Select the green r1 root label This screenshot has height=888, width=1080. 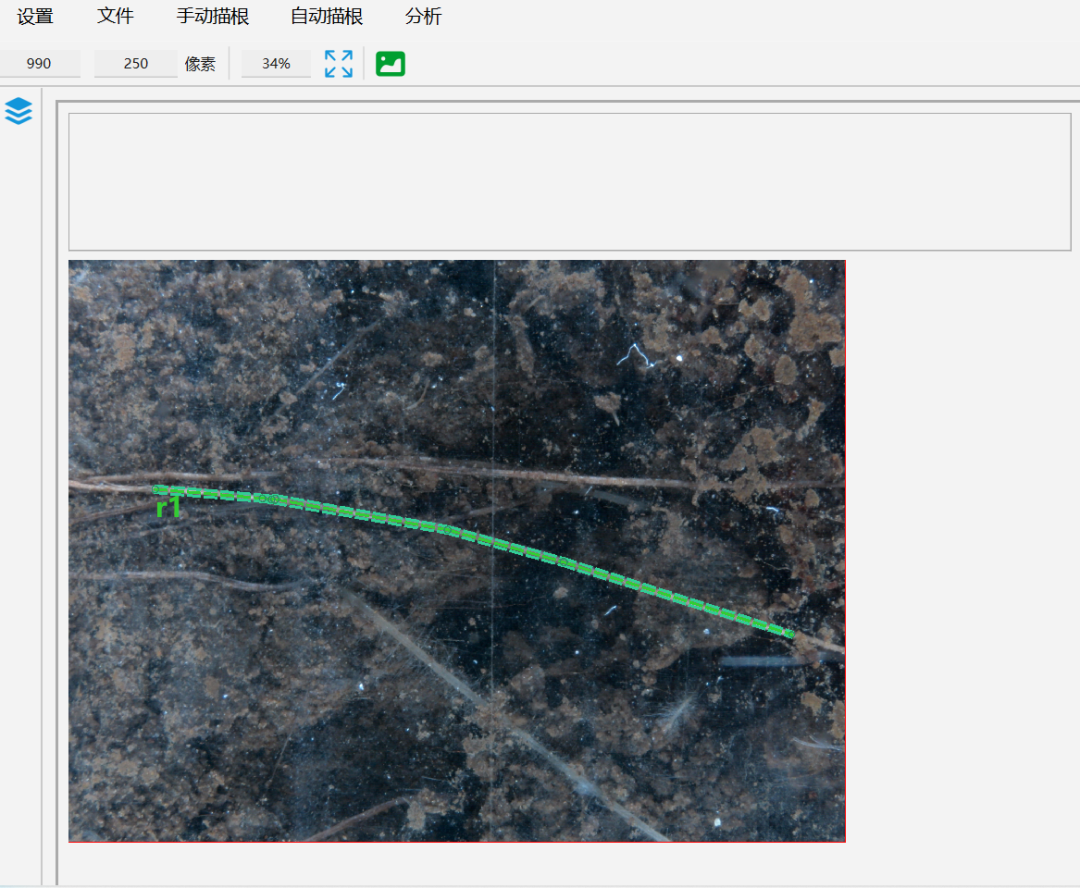tap(169, 508)
